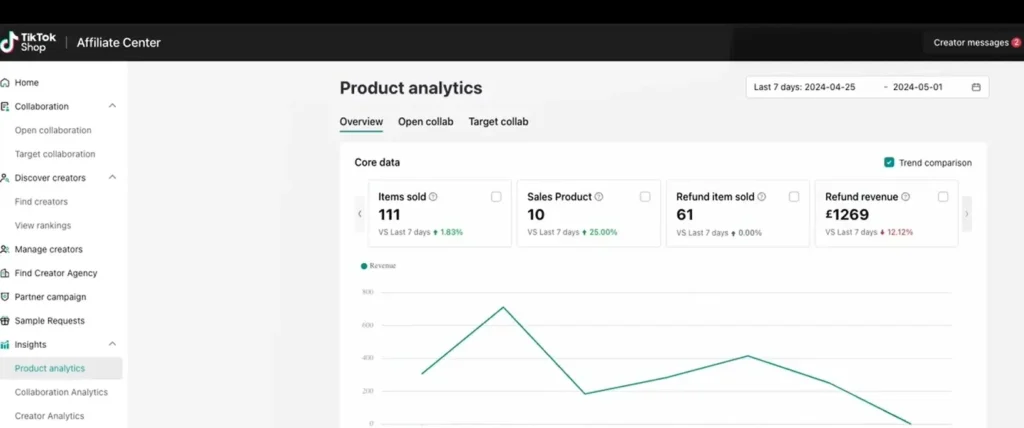Image resolution: width=1024 pixels, height=428 pixels.
Task: Open Creator messages
Action: point(970,43)
